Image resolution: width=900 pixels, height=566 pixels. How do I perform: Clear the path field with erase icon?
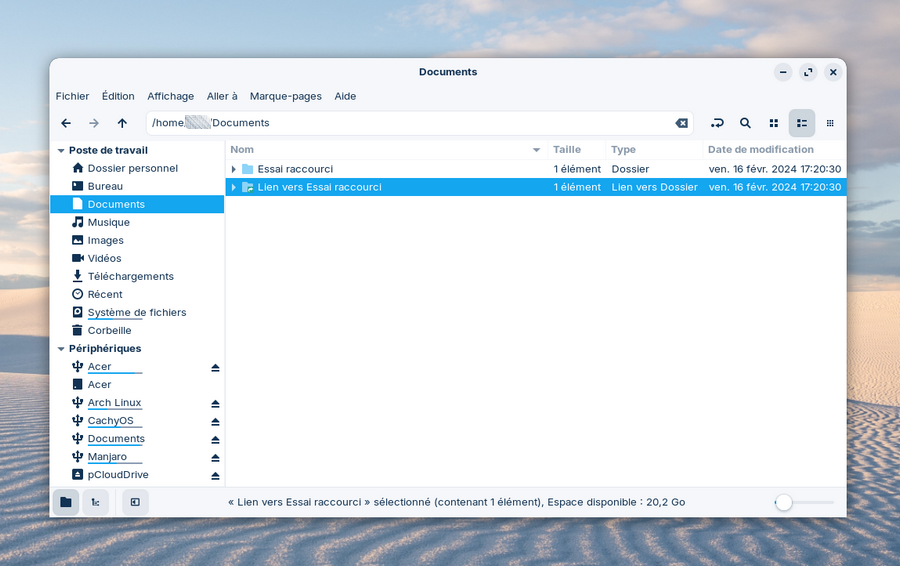[x=681, y=123]
